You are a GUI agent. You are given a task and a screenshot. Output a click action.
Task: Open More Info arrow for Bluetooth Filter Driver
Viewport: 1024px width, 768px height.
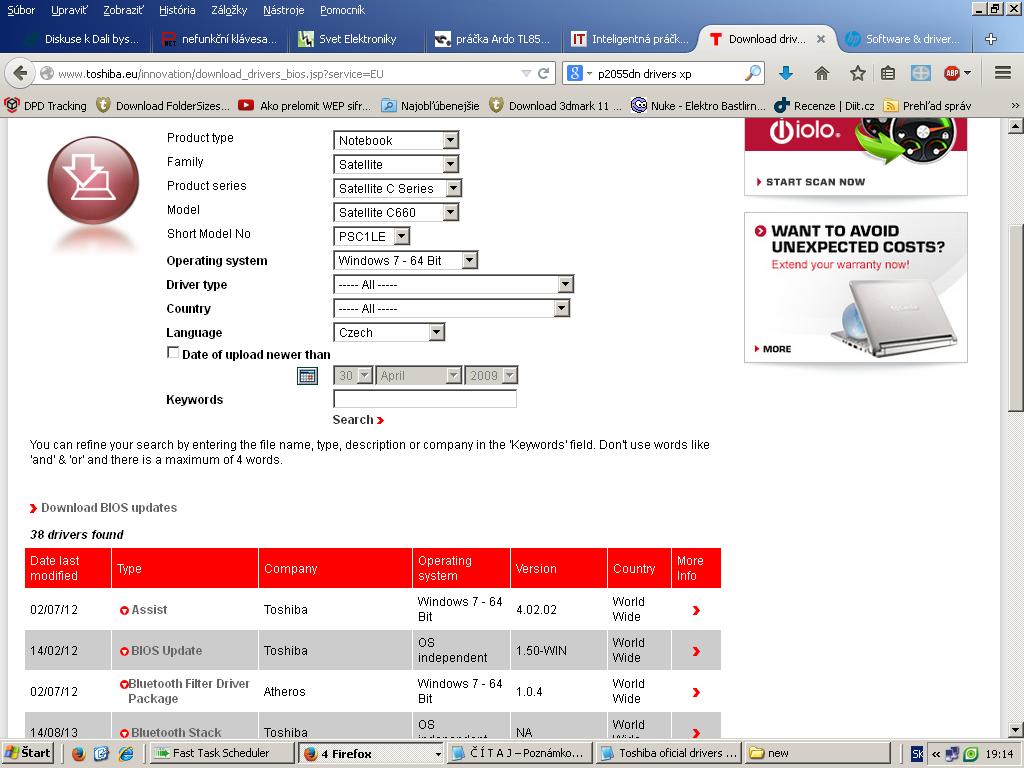click(x=696, y=692)
